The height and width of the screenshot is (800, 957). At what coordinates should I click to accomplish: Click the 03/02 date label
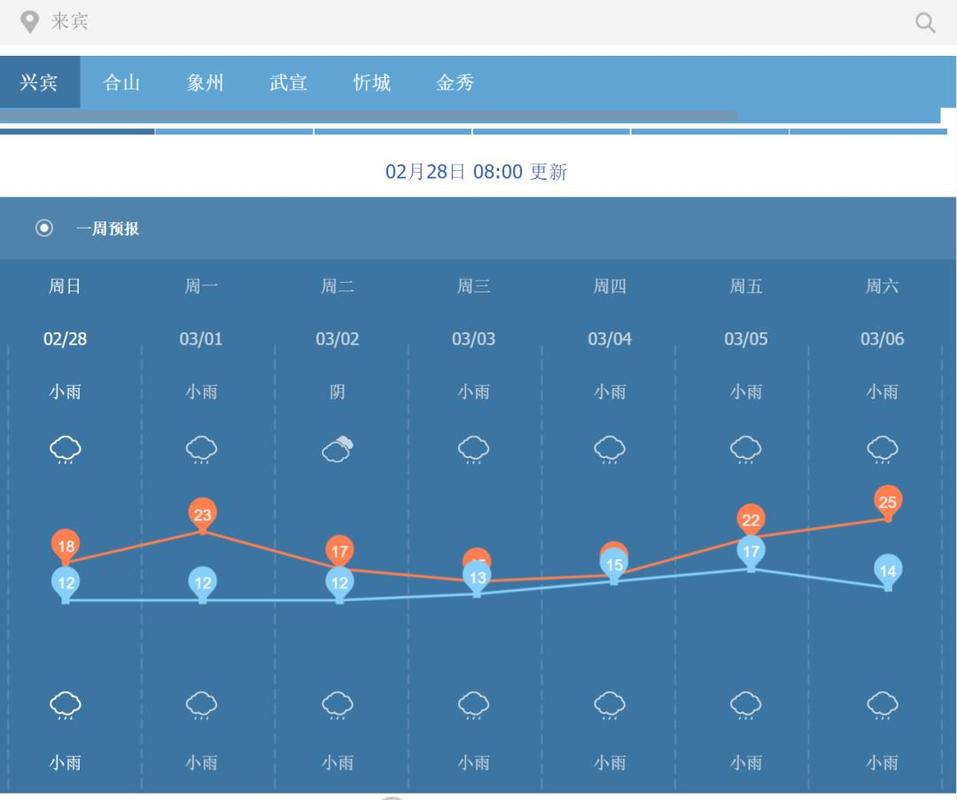click(338, 339)
